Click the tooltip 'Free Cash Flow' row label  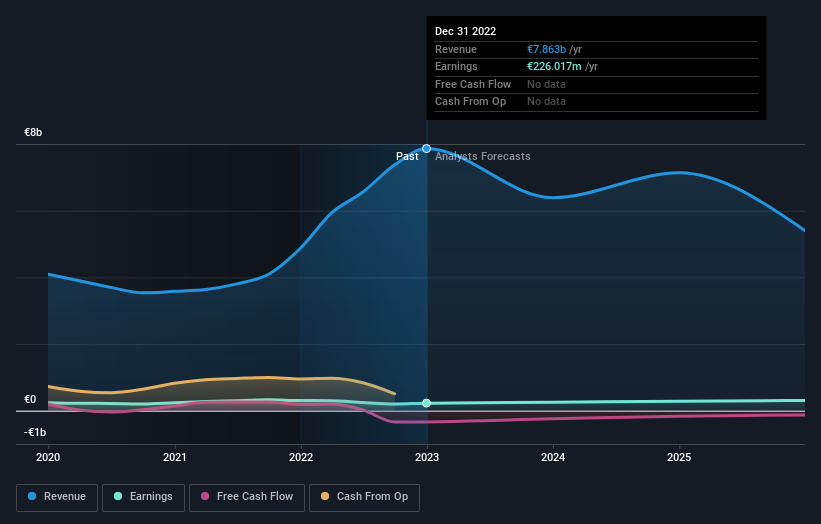(473, 84)
